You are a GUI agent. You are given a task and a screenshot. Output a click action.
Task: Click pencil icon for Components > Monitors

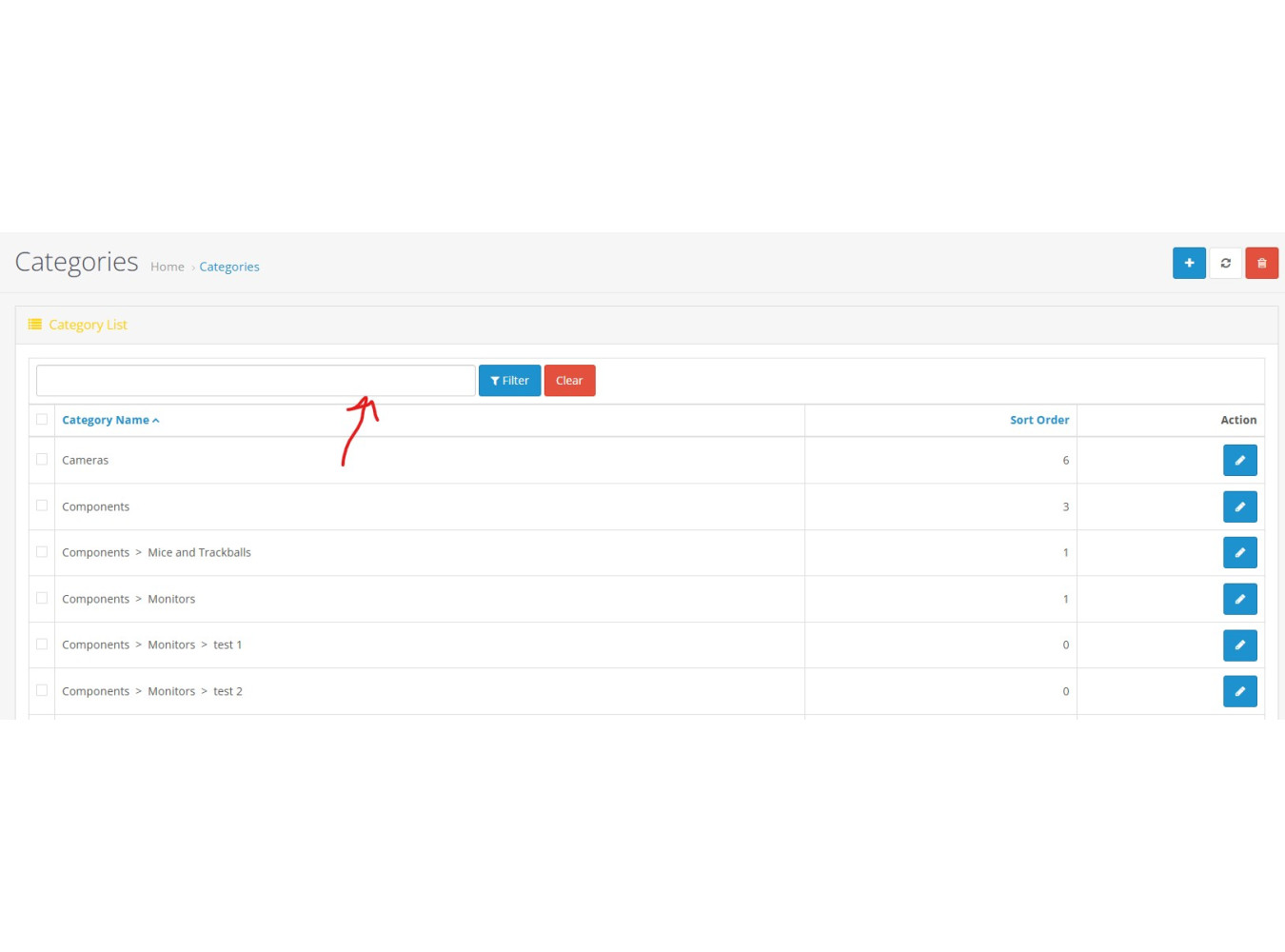pos(1239,599)
